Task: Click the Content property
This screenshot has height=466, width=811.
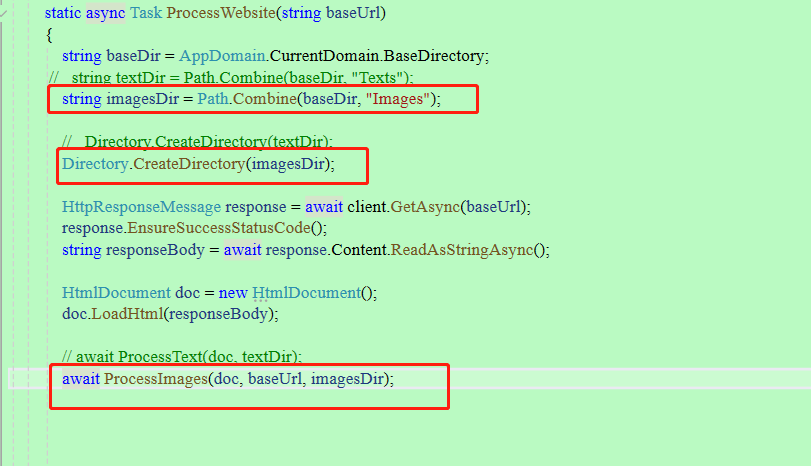Action: (x=359, y=250)
